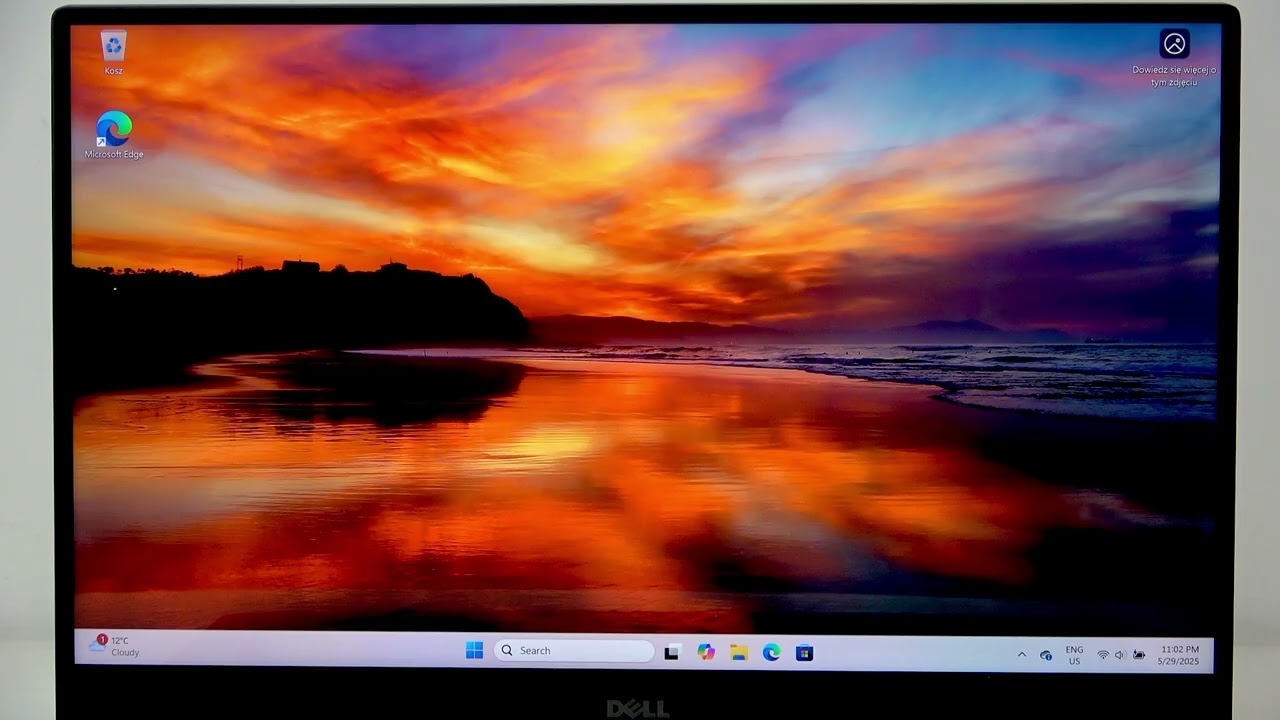Show hidden system tray icons
This screenshot has height=720, width=1280.
(1021, 655)
